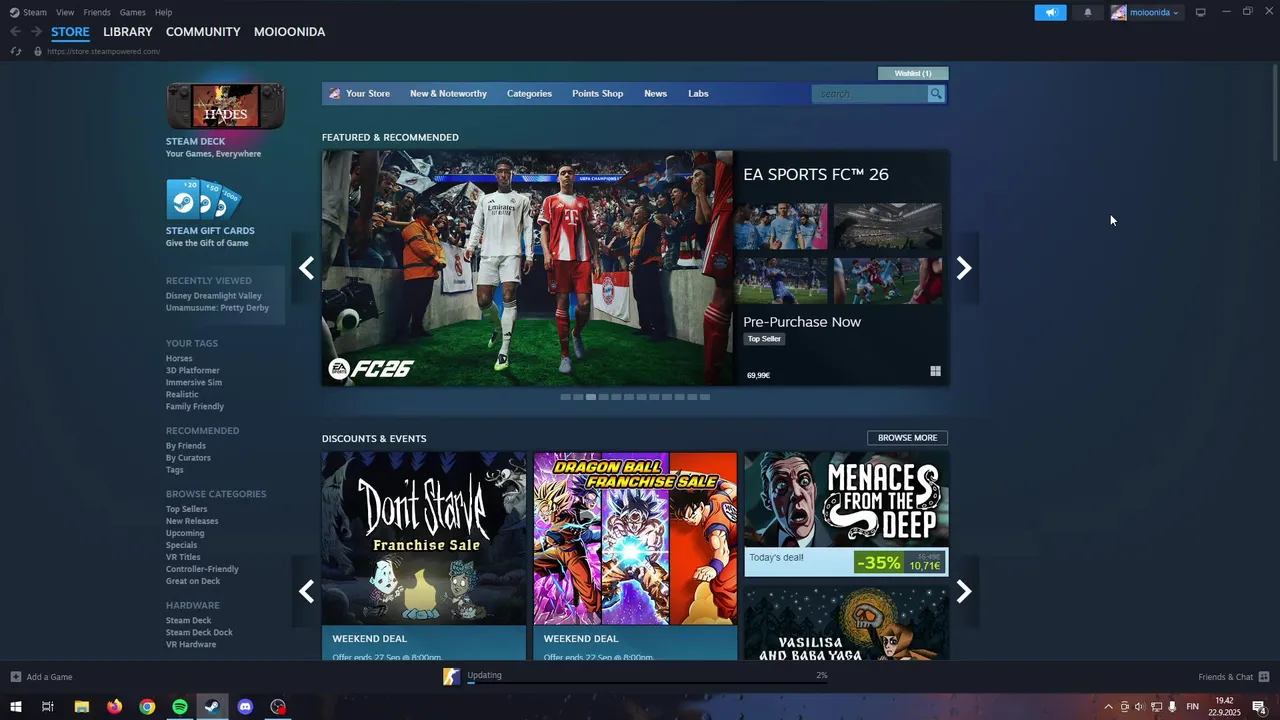The image size is (1280, 720).
Task: Go back with the left arrow
Action: click(15, 32)
